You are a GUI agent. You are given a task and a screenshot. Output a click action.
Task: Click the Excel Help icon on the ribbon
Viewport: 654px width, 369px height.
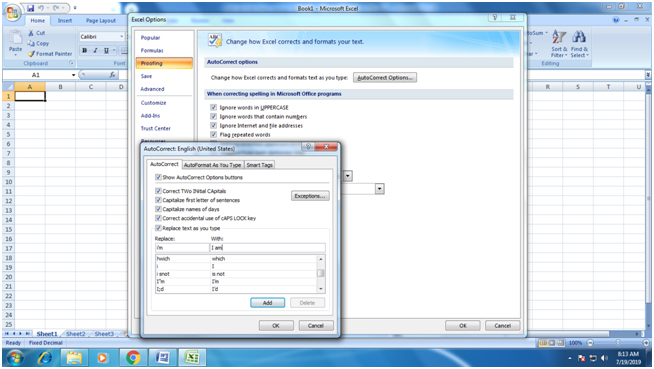pyautogui.click(x=616, y=20)
